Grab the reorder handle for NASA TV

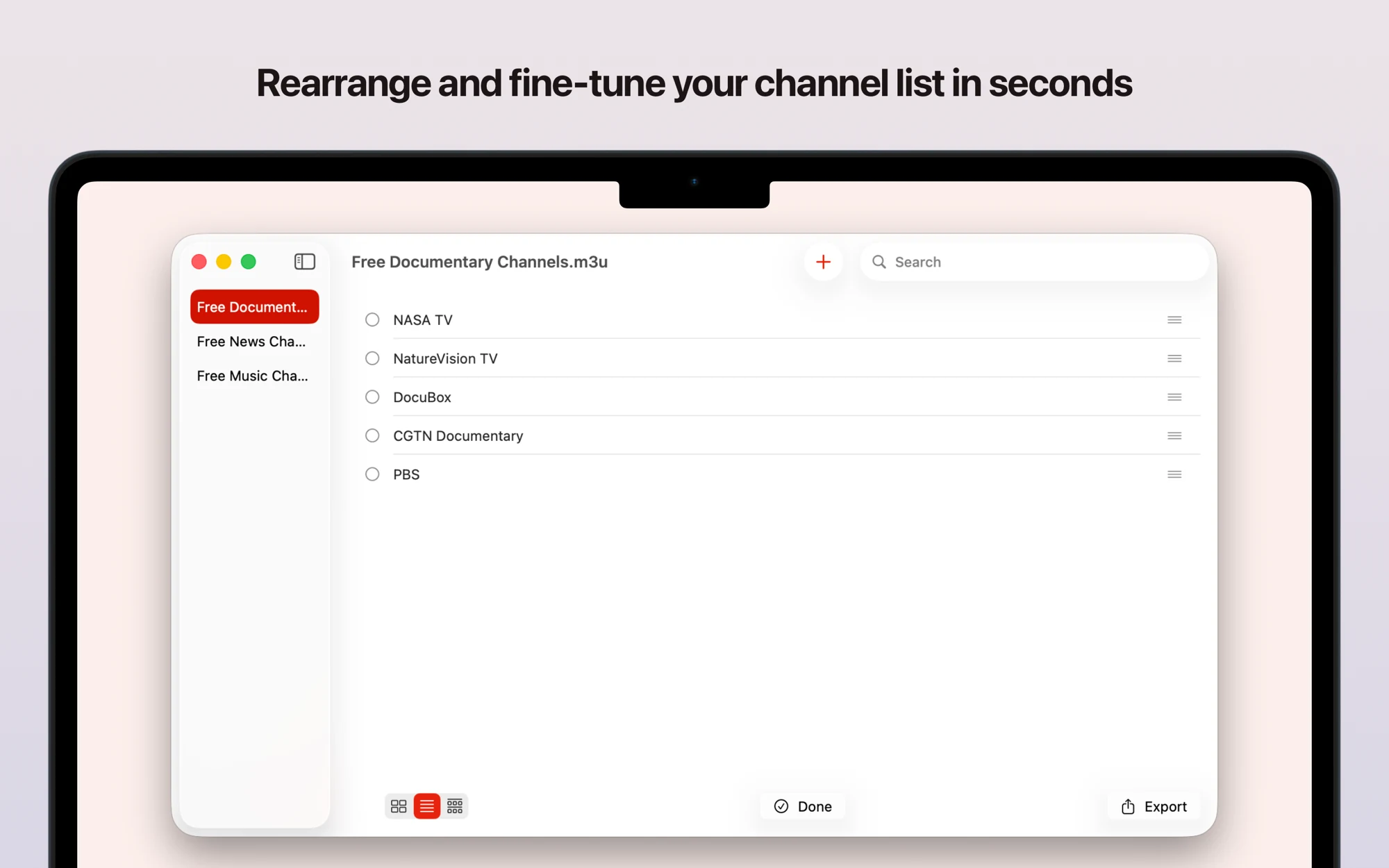[1174, 320]
